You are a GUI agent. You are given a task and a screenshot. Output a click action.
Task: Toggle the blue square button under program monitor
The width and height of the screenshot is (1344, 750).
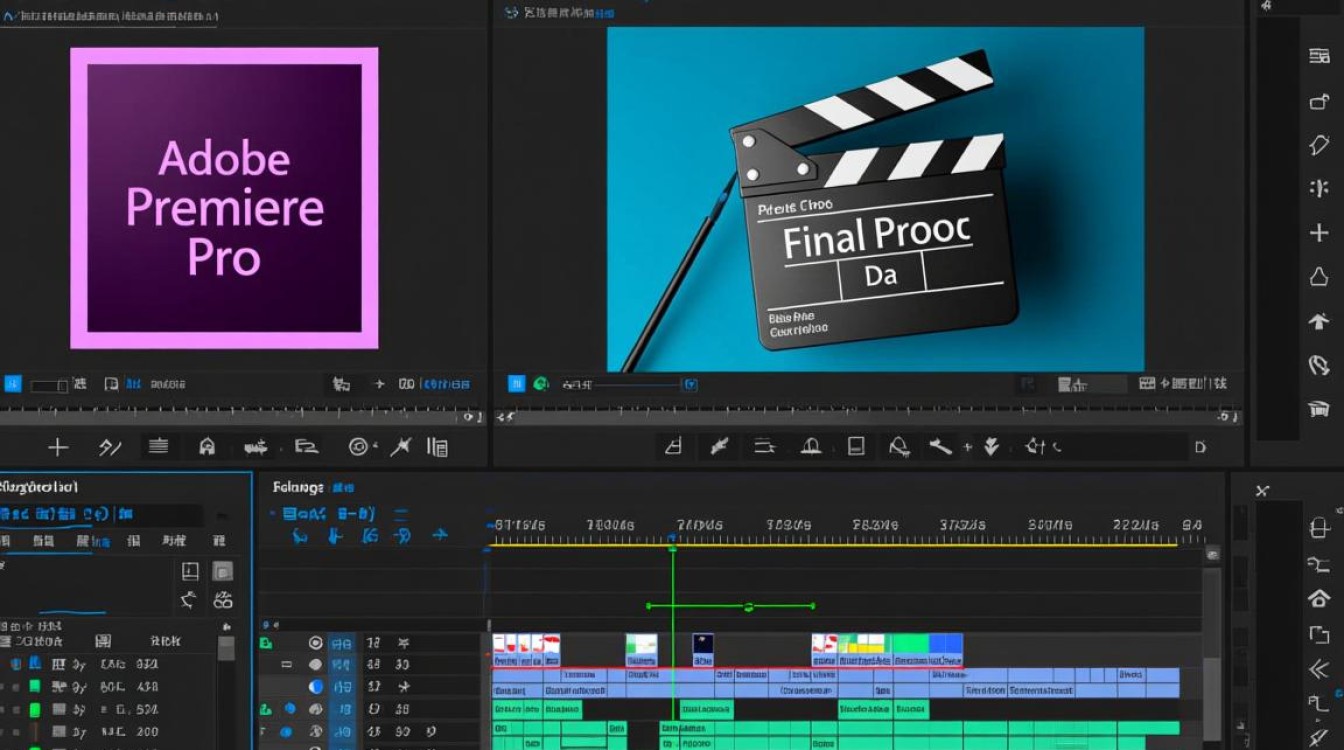(x=517, y=382)
